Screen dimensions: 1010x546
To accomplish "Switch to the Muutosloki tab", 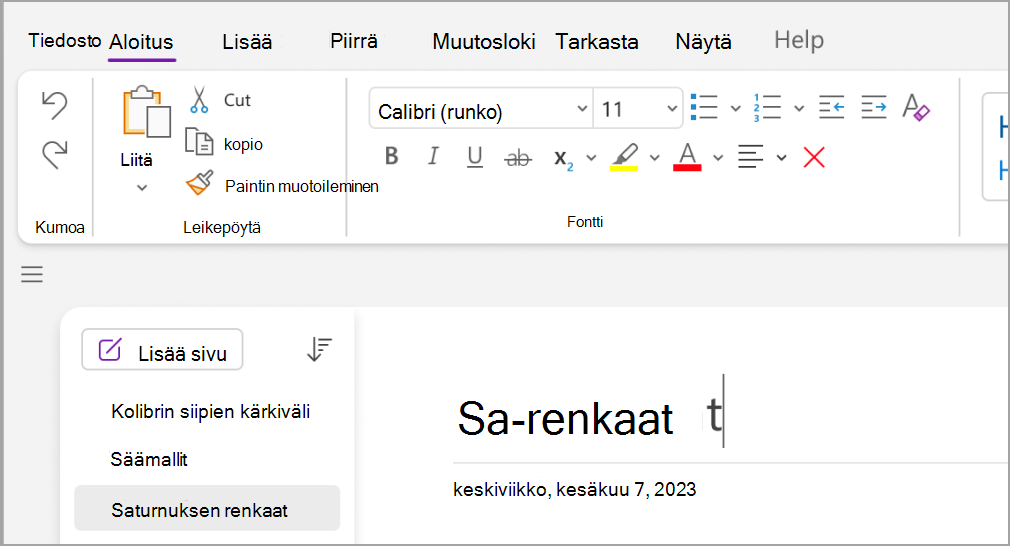I will (x=484, y=42).
